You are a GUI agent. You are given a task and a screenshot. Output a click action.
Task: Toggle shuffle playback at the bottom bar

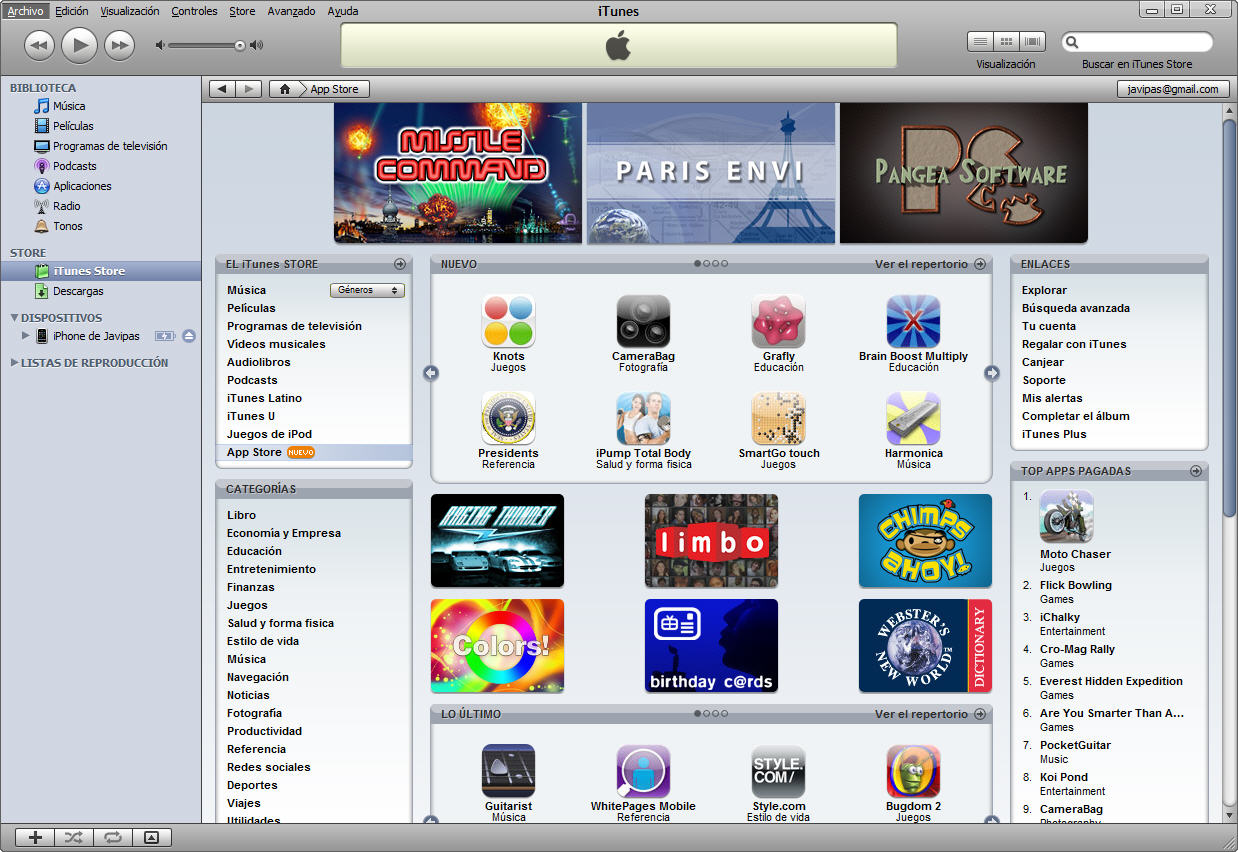point(74,838)
